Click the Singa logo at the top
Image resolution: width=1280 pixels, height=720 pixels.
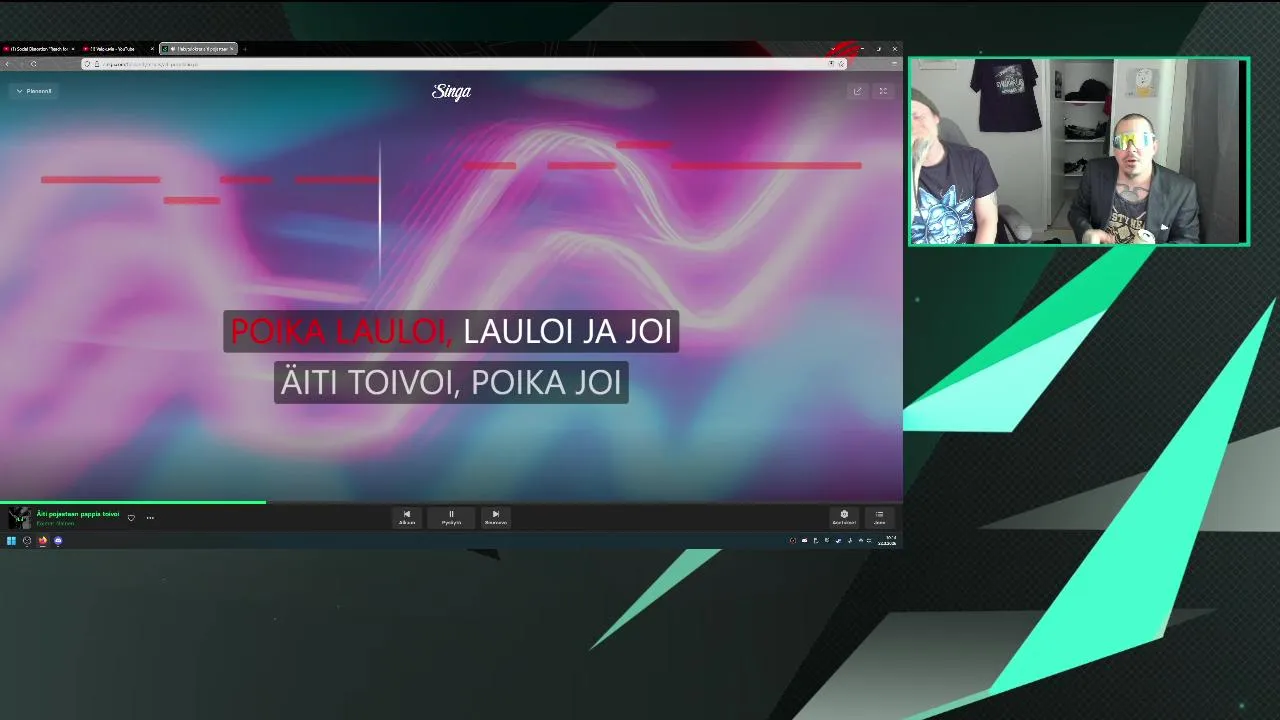(451, 91)
